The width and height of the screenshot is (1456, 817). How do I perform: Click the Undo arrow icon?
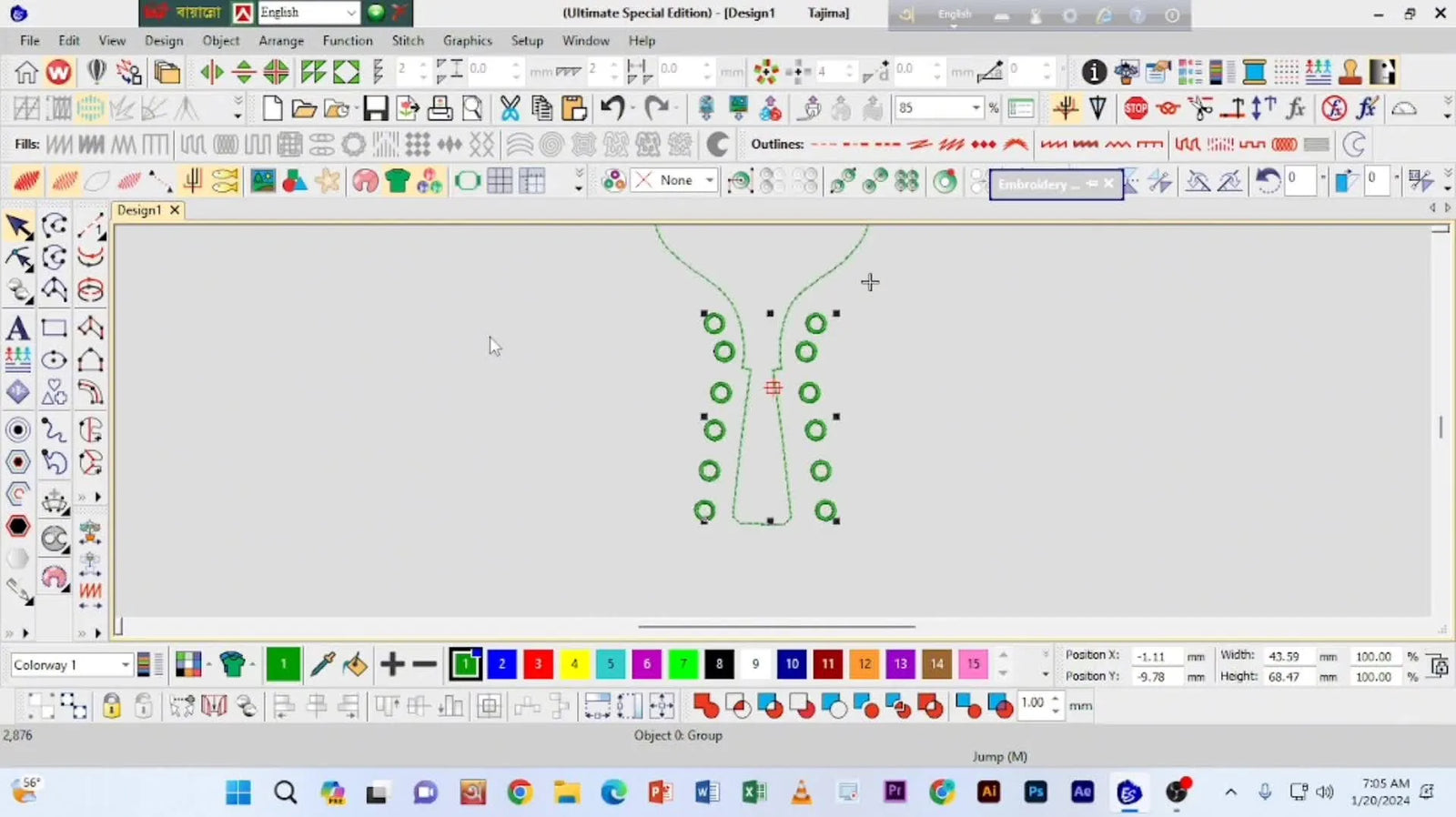click(x=612, y=108)
